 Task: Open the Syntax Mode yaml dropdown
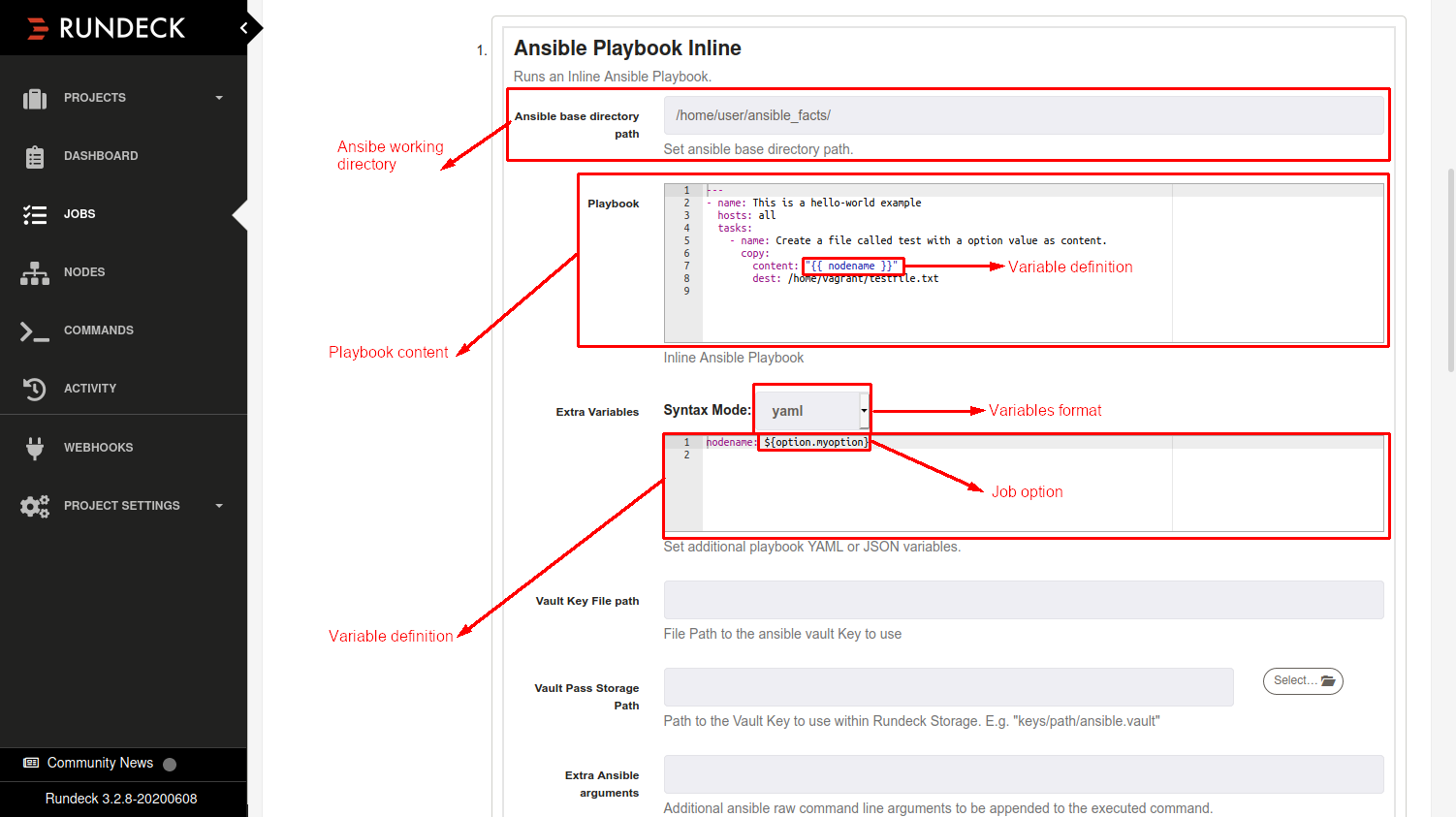(812, 411)
